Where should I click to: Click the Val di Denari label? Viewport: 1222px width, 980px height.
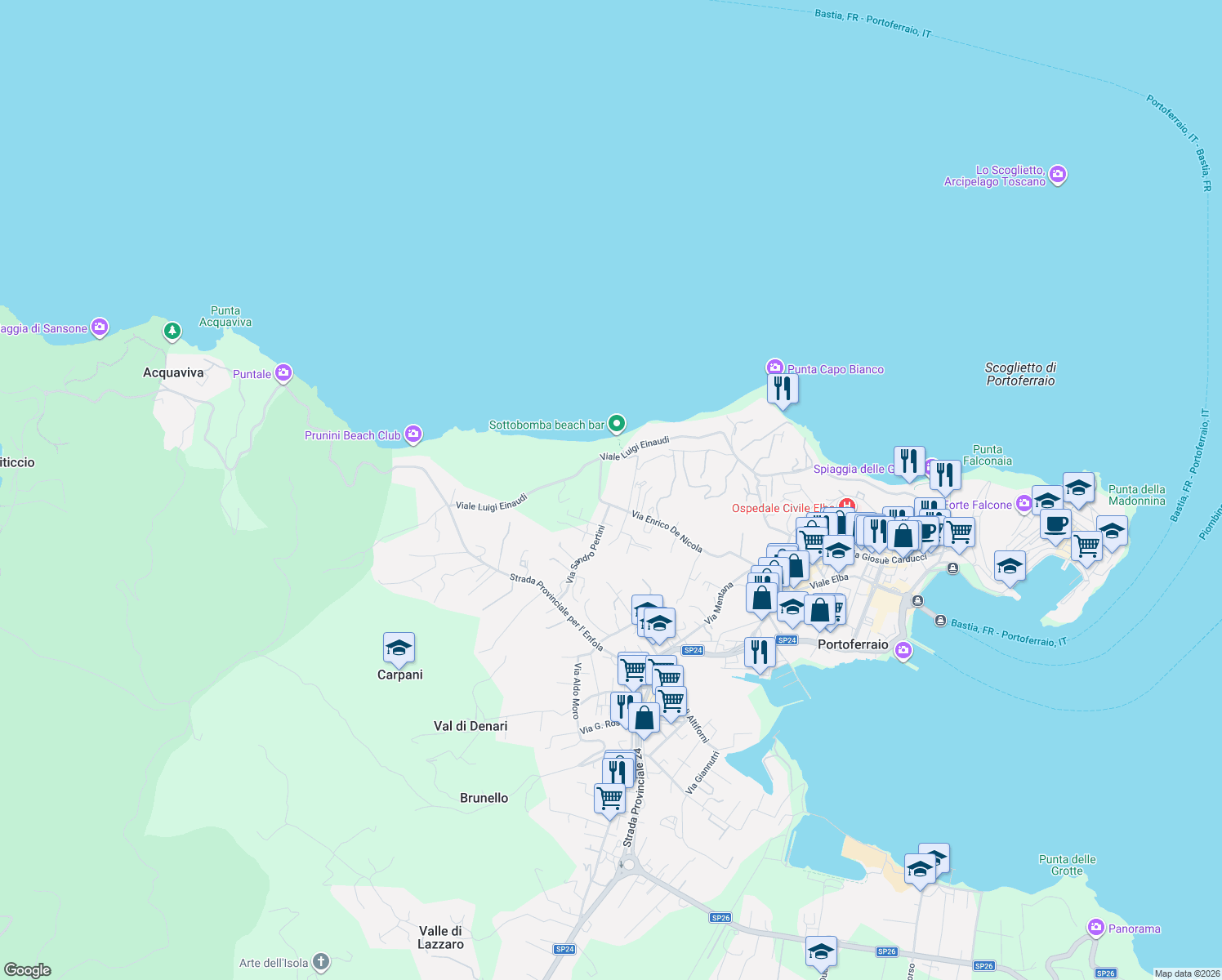[x=471, y=726]
